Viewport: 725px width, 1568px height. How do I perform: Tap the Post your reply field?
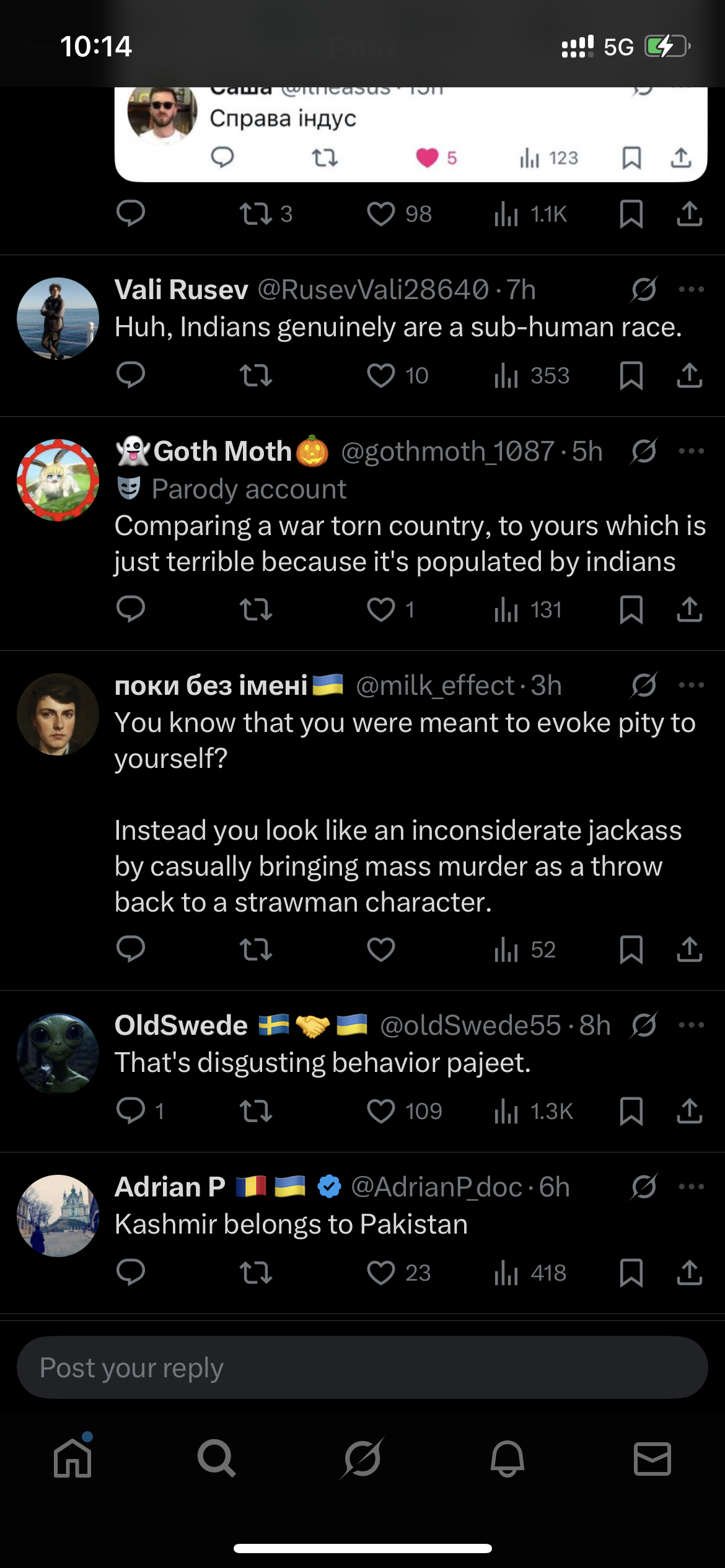(x=362, y=1367)
